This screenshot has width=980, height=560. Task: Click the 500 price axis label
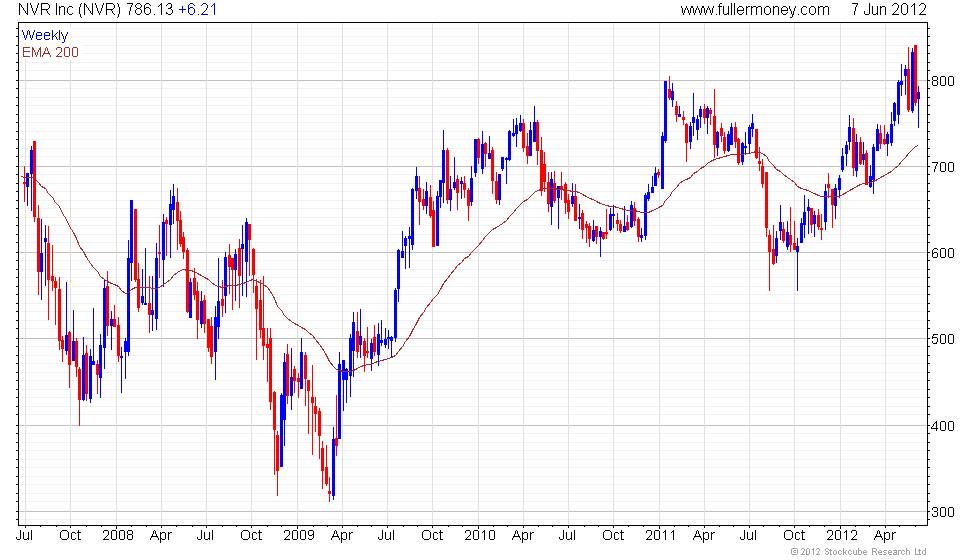coord(942,339)
